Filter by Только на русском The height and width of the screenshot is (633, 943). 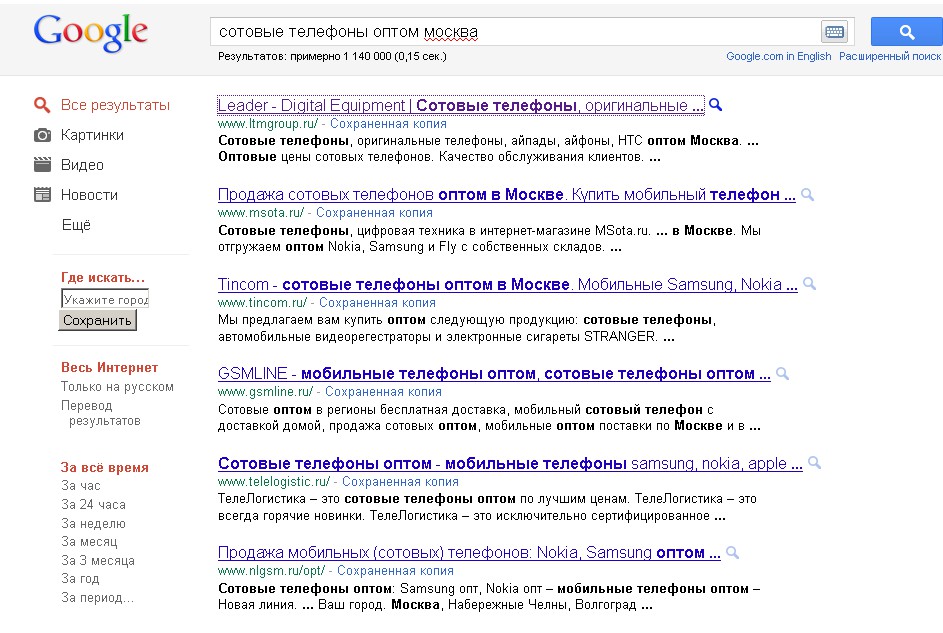[117, 387]
